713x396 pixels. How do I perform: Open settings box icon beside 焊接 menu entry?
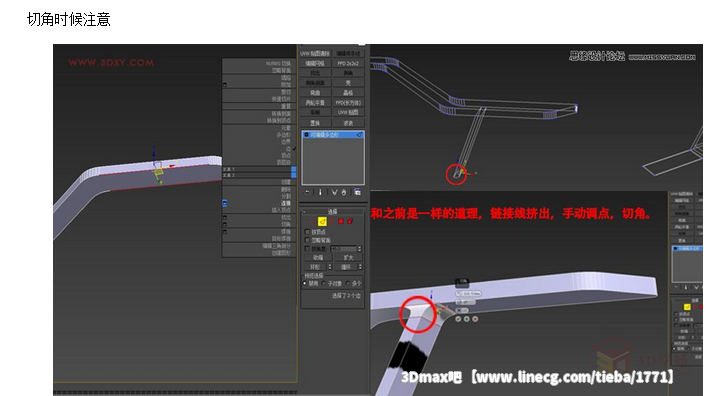click(225, 231)
